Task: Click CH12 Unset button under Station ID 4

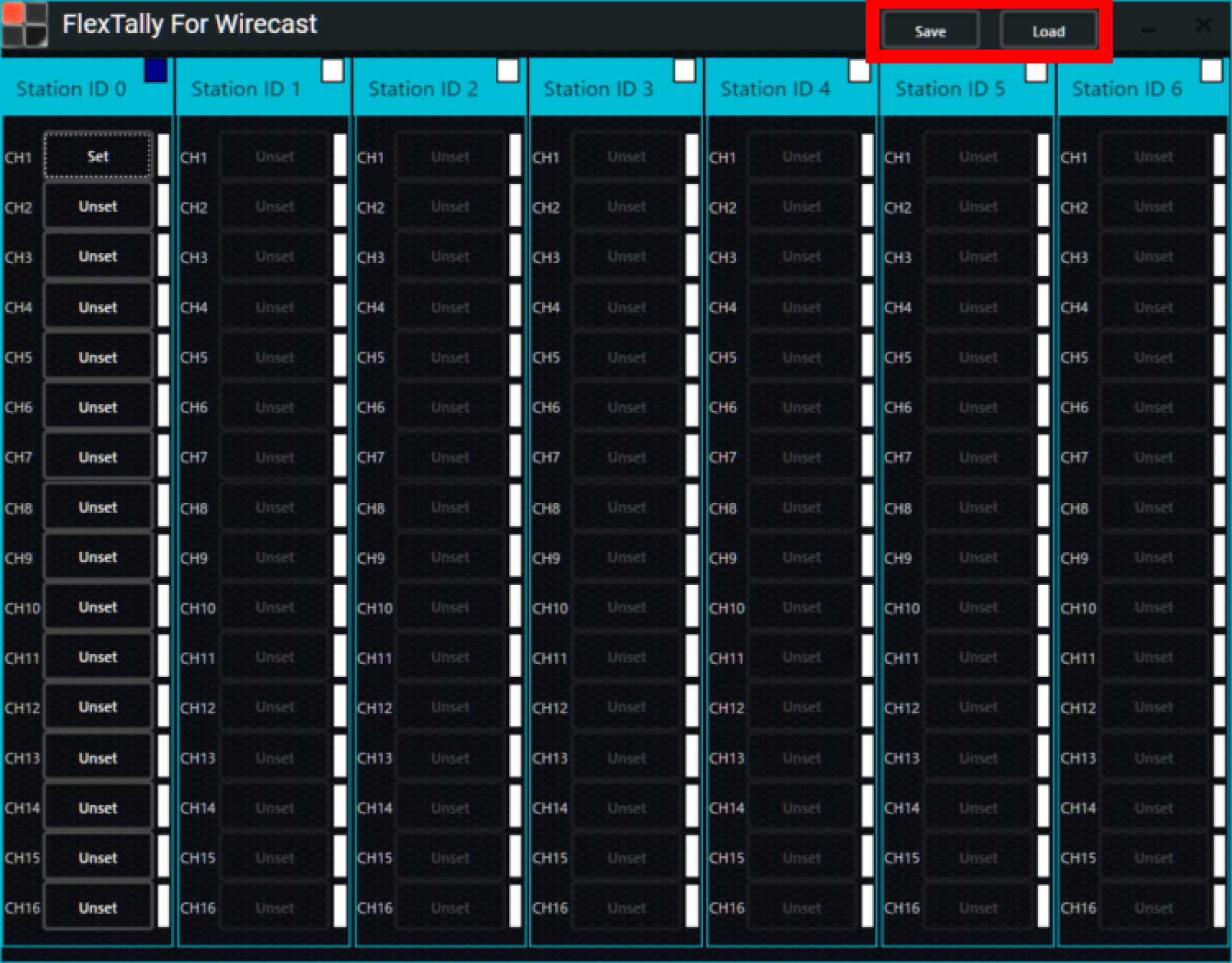Action: click(802, 707)
